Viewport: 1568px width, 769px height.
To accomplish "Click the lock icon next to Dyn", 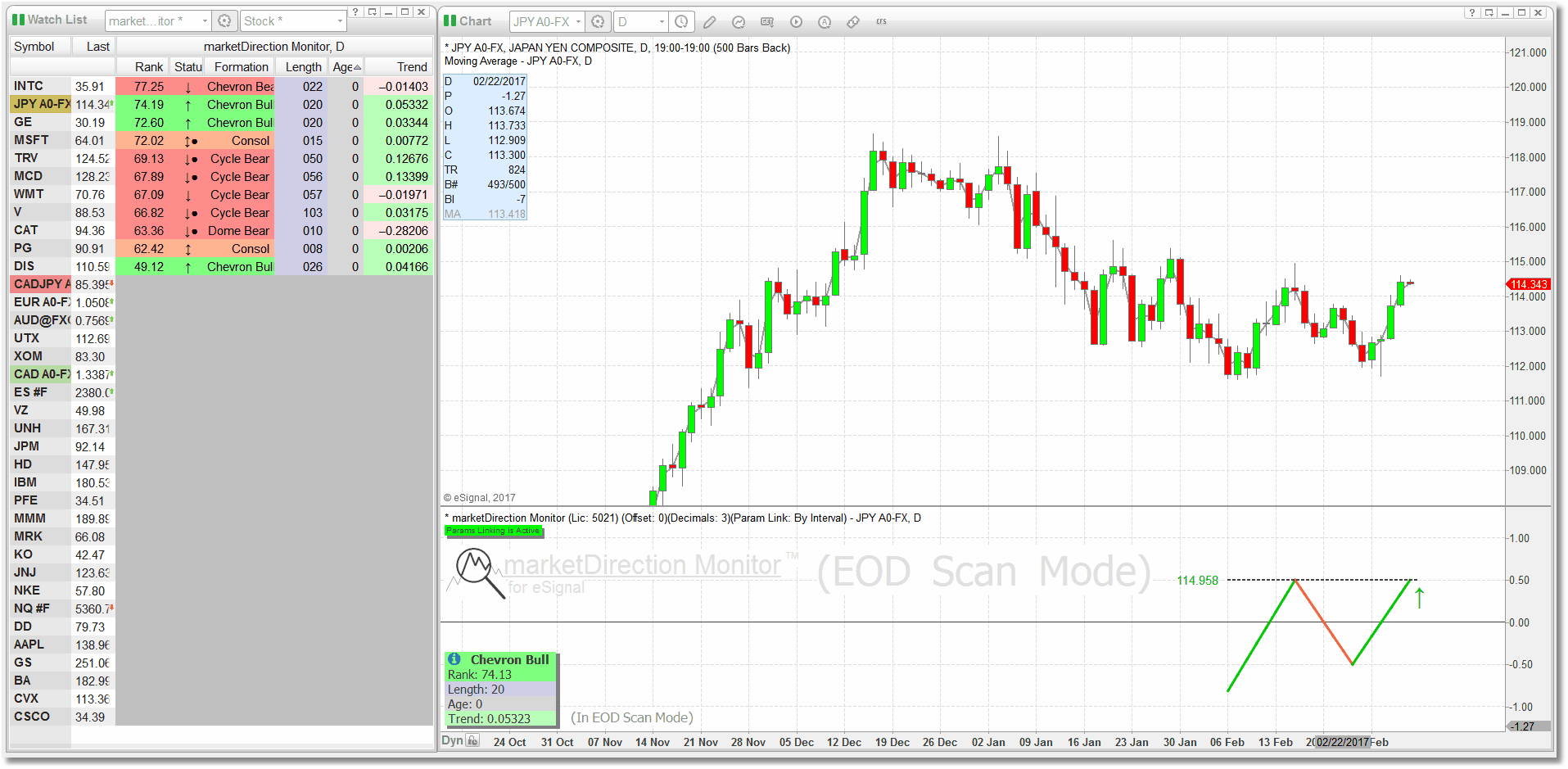I will point(472,740).
